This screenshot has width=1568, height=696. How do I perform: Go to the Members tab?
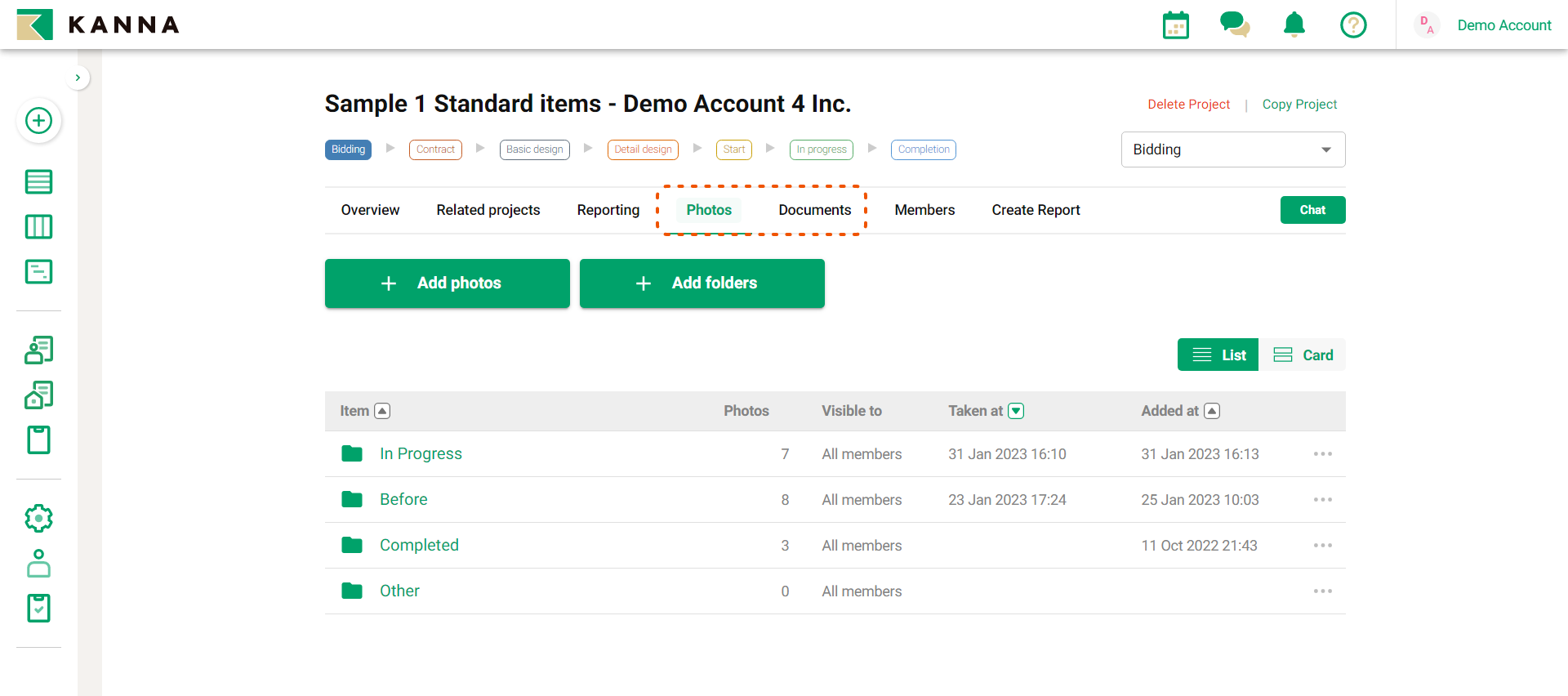point(924,210)
